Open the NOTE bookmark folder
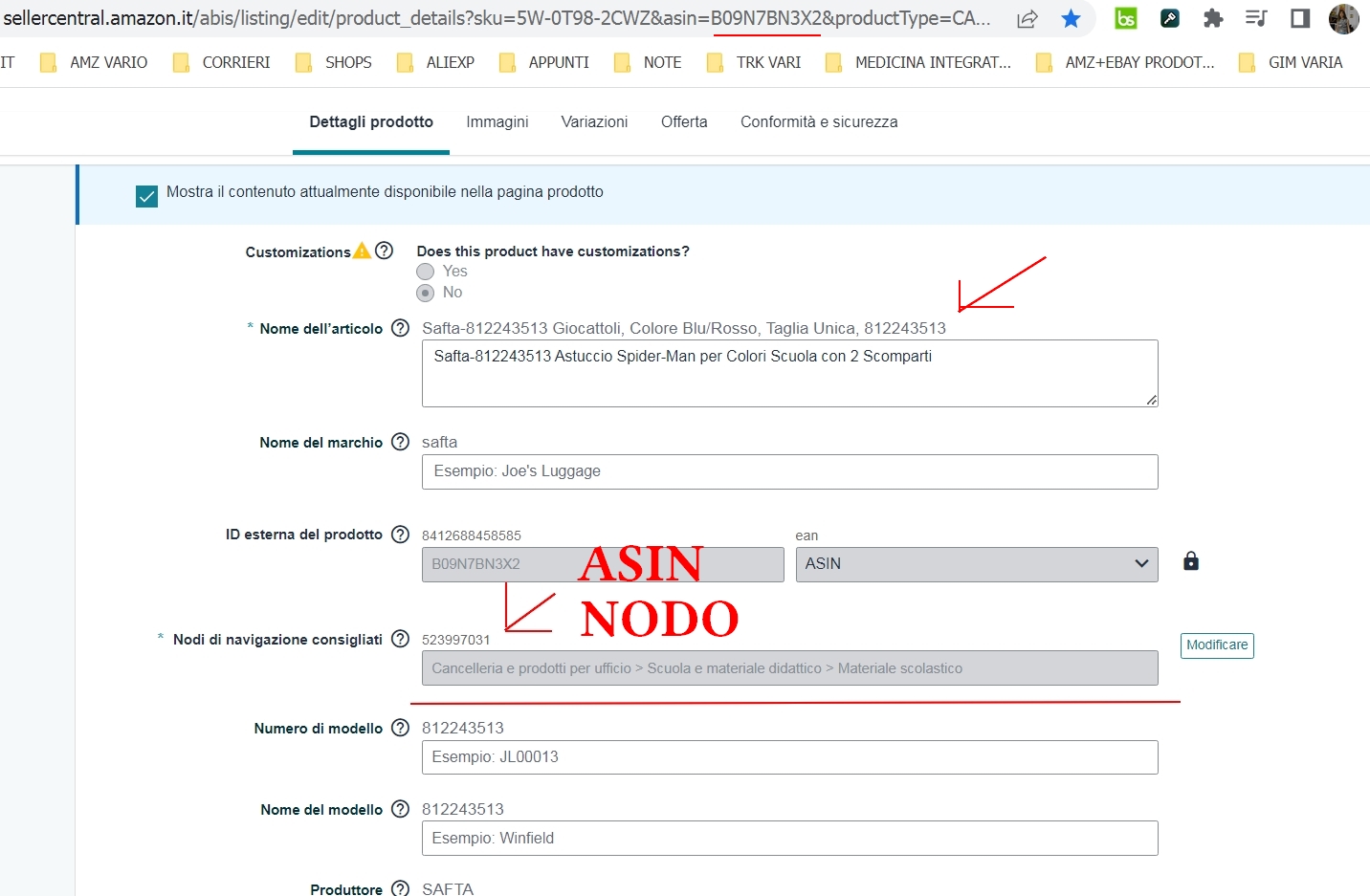The width and height of the screenshot is (1370, 896). pyautogui.click(x=648, y=62)
